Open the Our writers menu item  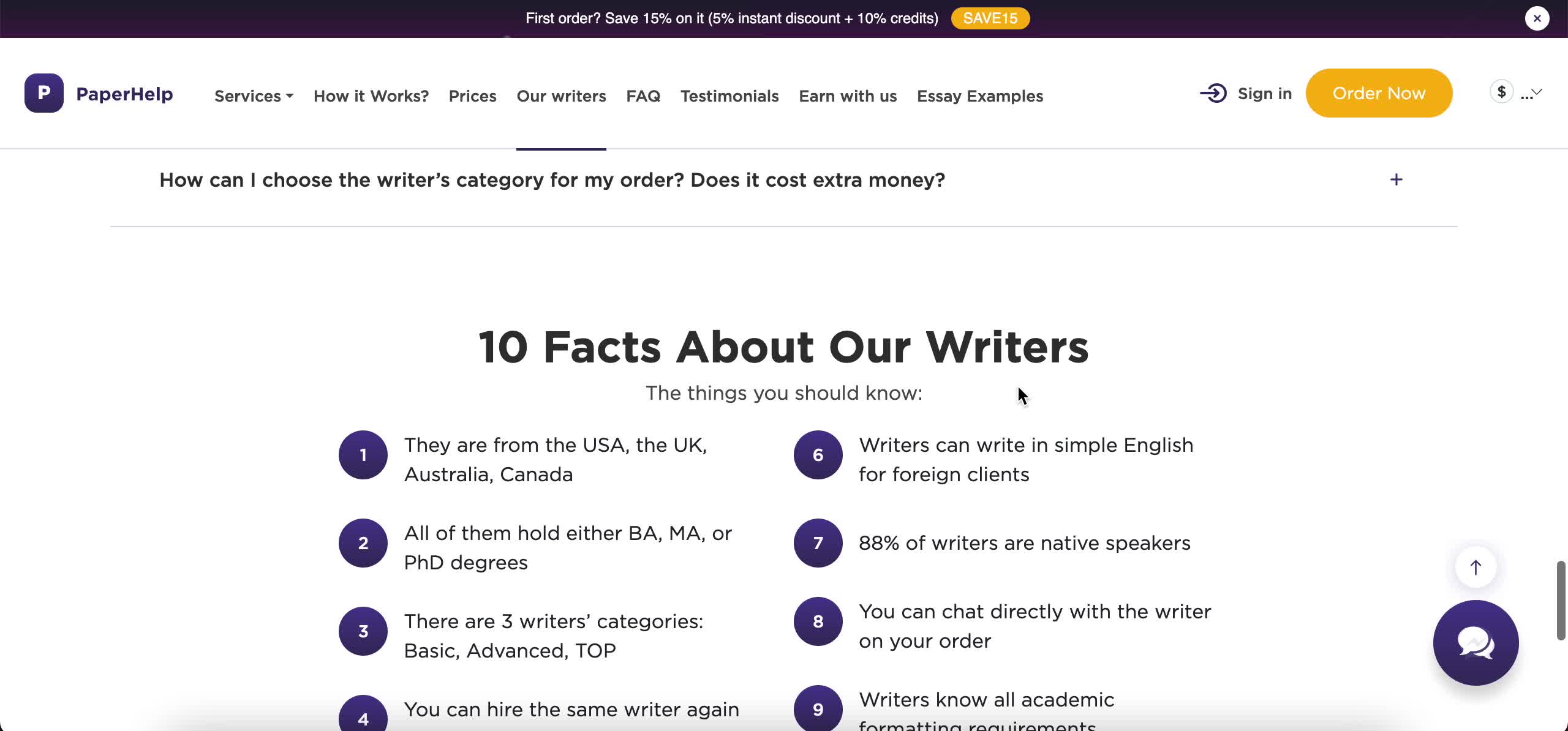pyautogui.click(x=561, y=96)
